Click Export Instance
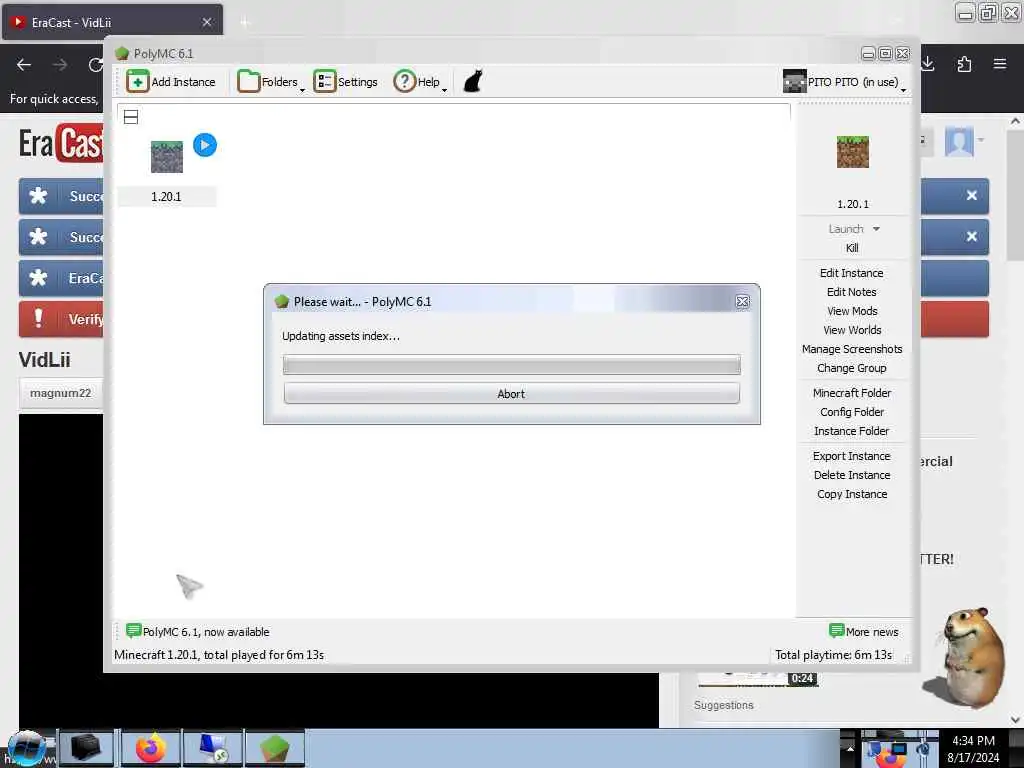This screenshot has height=768, width=1024. pyautogui.click(x=852, y=456)
